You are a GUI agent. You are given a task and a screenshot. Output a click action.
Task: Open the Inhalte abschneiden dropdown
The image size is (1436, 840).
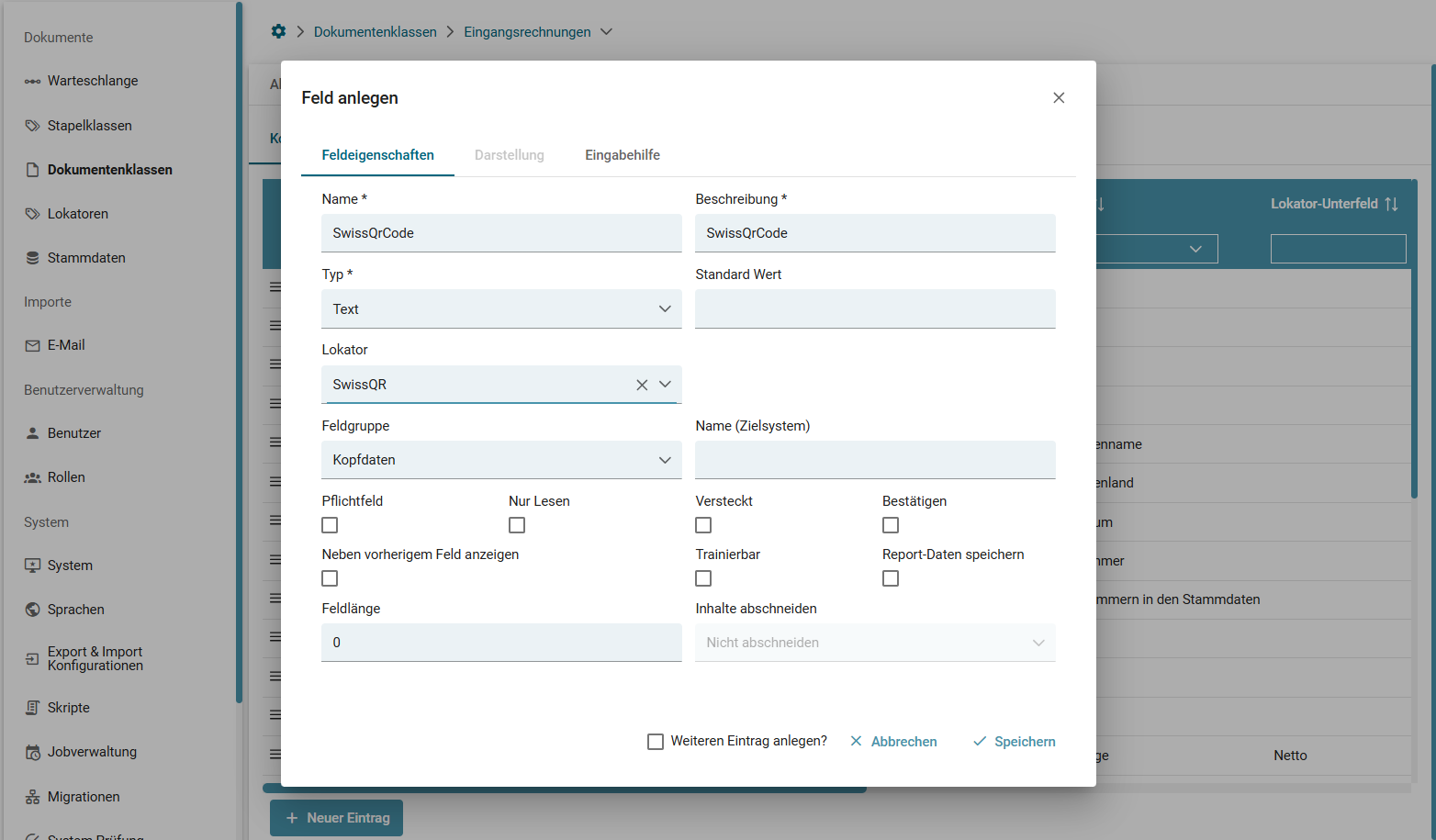pyautogui.click(x=875, y=643)
